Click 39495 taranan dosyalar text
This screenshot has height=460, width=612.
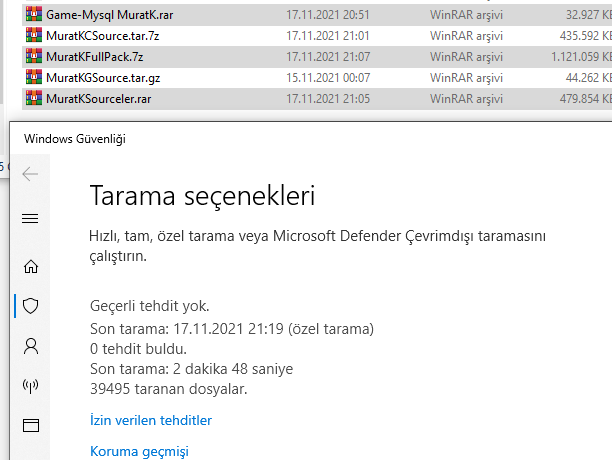169,389
